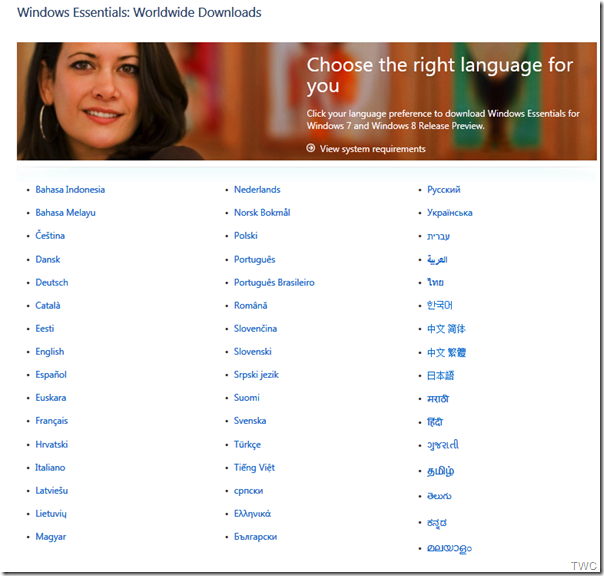Open the Arabic العربية link
604x576 pixels.
click(437, 260)
